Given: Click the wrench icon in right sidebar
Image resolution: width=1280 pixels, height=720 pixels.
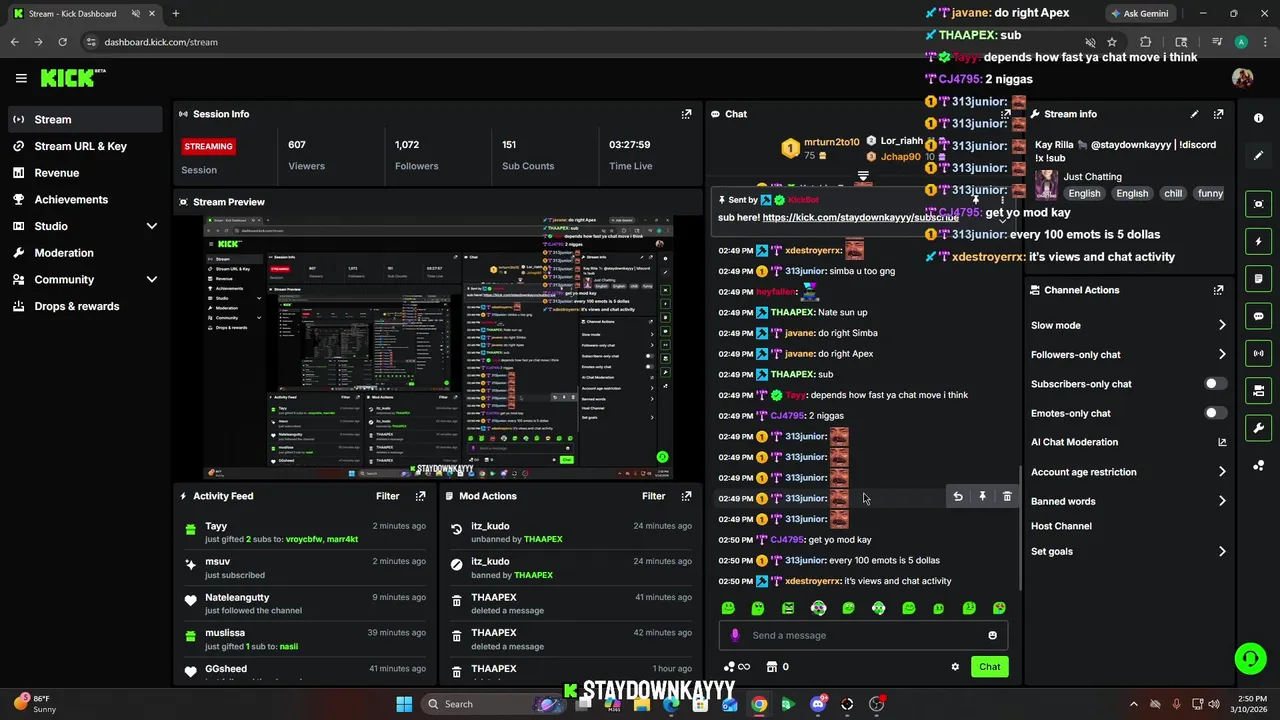Looking at the screenshot, I should pos(1258,428).
